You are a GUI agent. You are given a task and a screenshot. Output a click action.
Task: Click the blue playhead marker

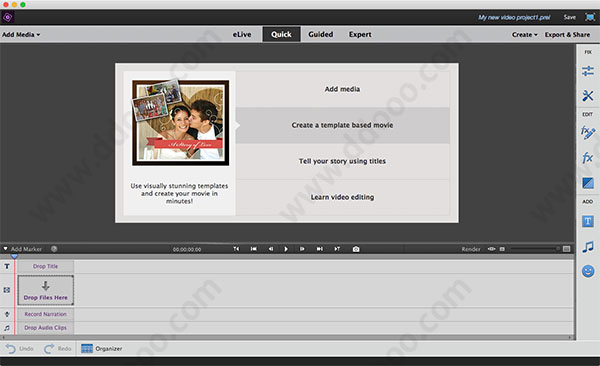pyautogui.click(x=14, y=257)
